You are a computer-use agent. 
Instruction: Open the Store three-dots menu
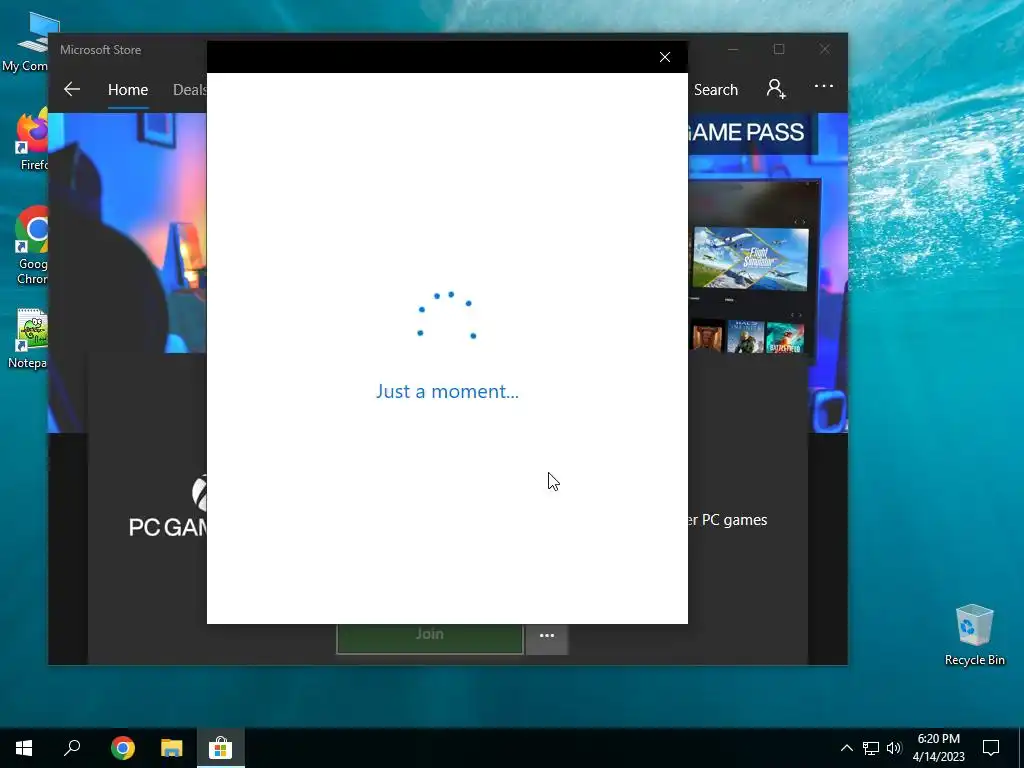[x=824, y=86]
